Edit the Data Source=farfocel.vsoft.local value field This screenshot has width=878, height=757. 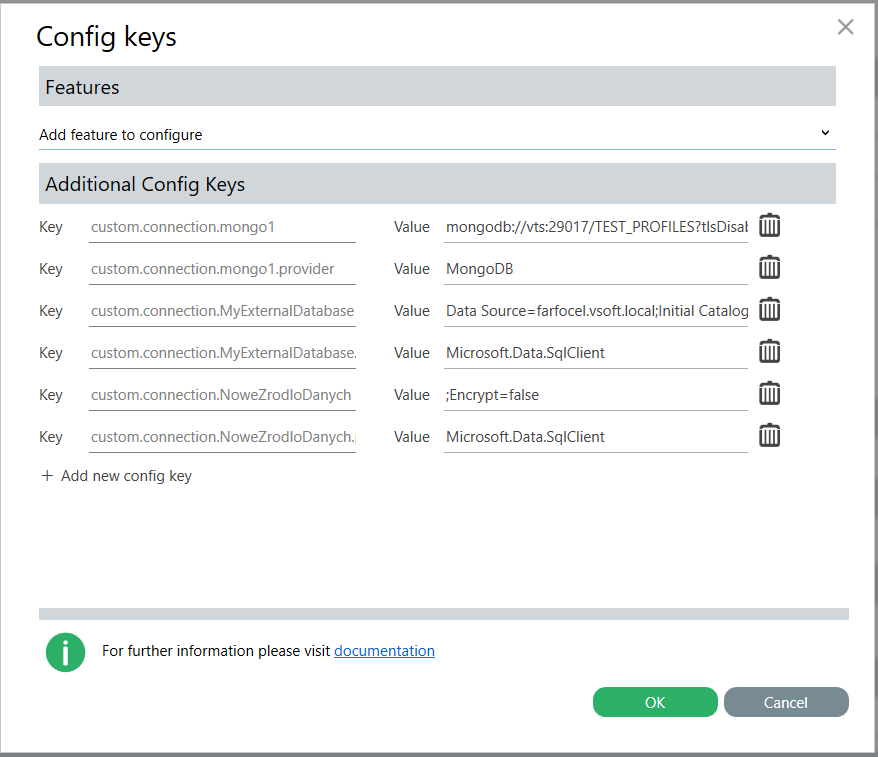tap(596, 311)
